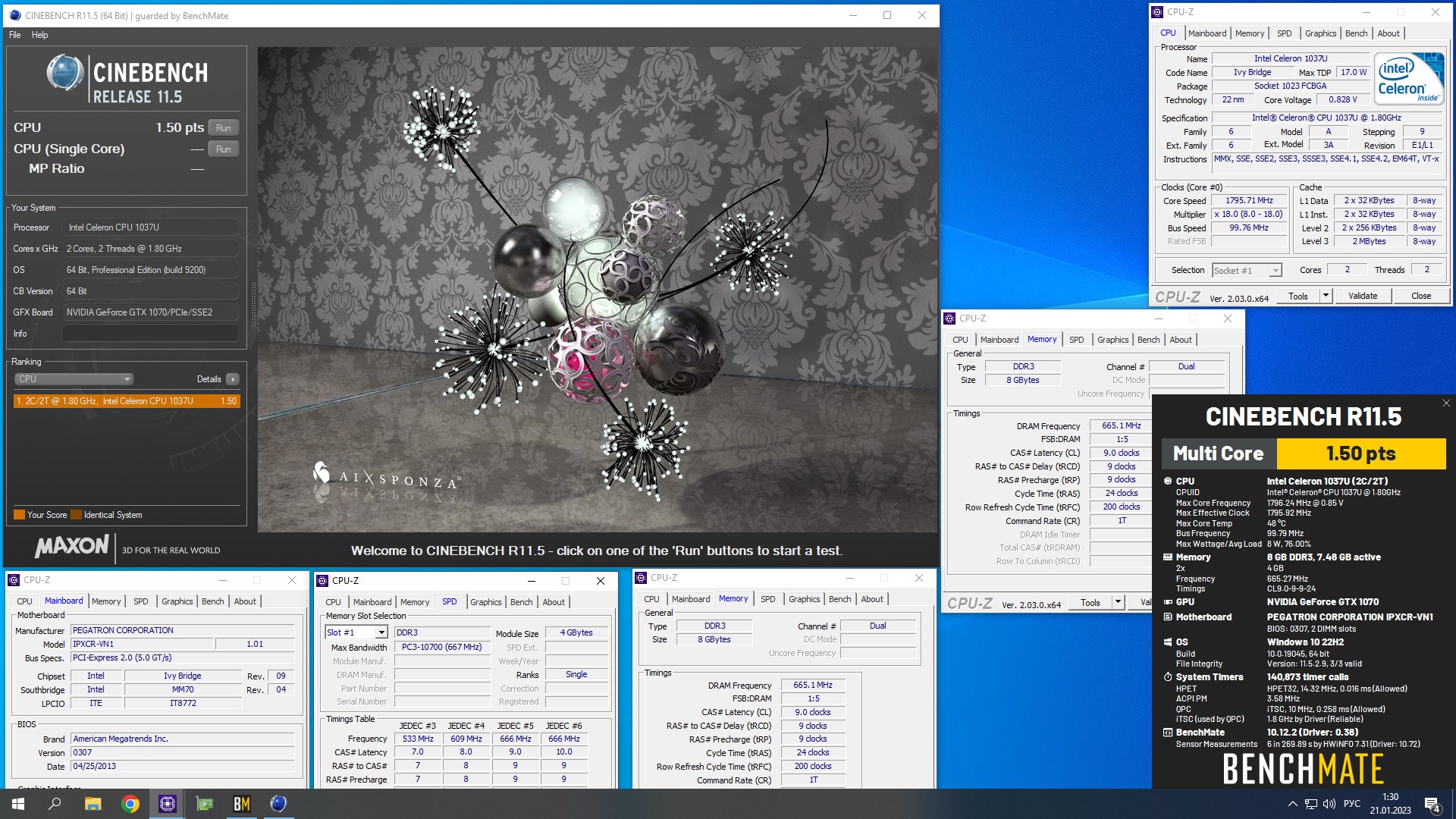Click the GFX Board NVIDIA GeForce field

151,312
